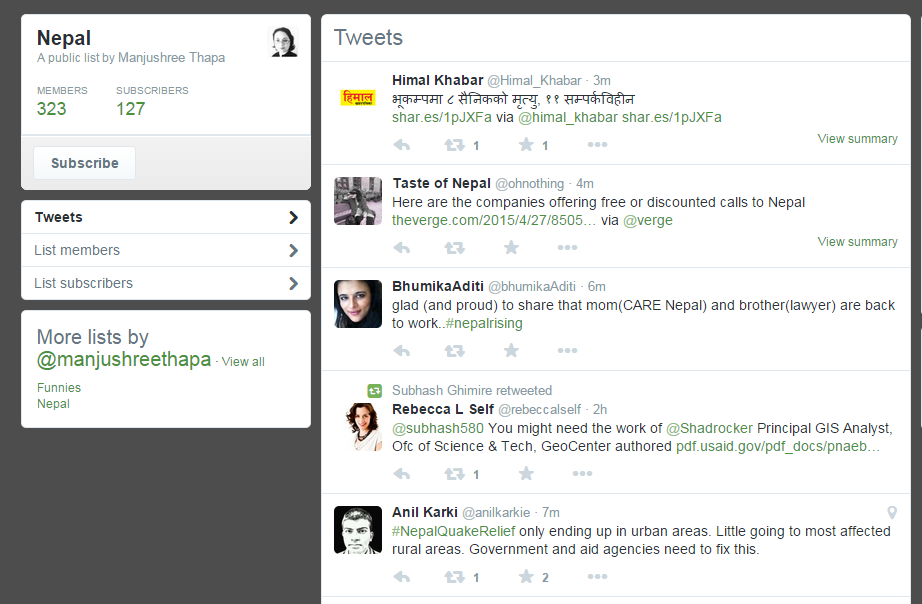The width and height of the screenshot is (922, 604).
Task: Subscribe to the Nepal list
Action: 85,163
